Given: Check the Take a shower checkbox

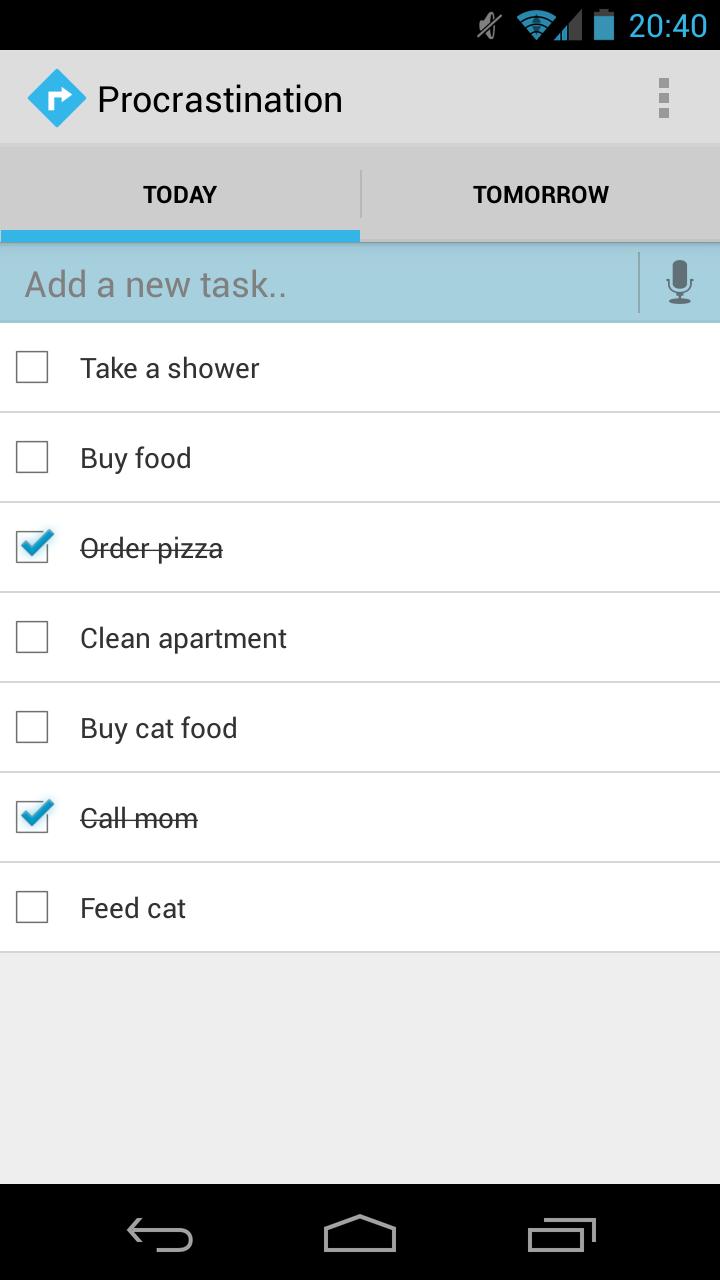Looking at the screenshot, I should pyautogui.click(x=32, y=367).
